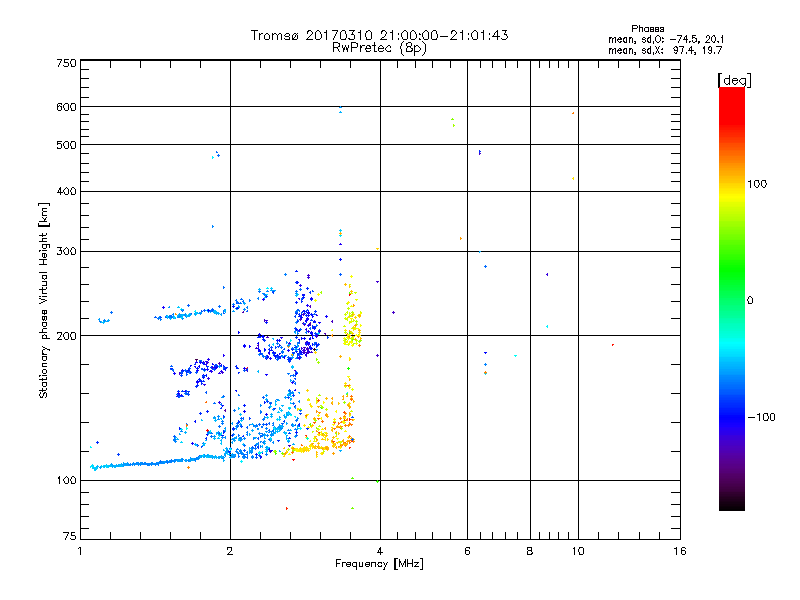This screenshot has width=800, height=600.
Task: Click the 'Stationary phase Virtual Height [km]' label
Action: coord(43,300)
